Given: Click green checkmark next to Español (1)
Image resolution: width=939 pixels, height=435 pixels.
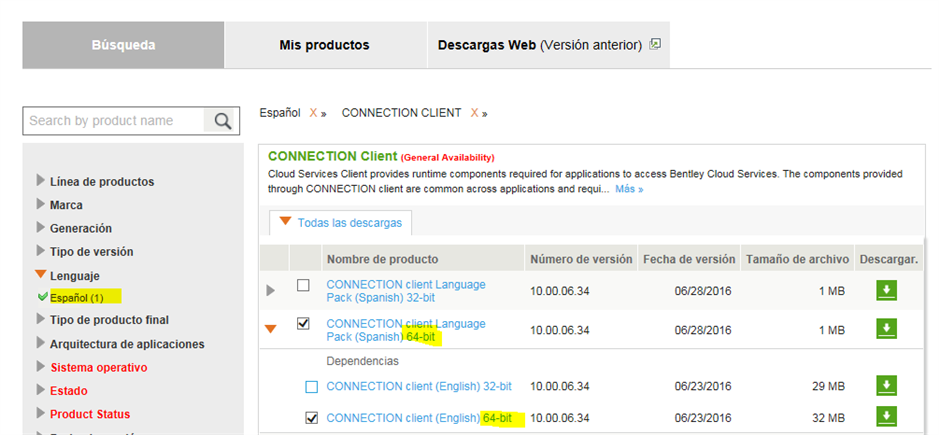Looking at the screenshot, I should point(42,297).
